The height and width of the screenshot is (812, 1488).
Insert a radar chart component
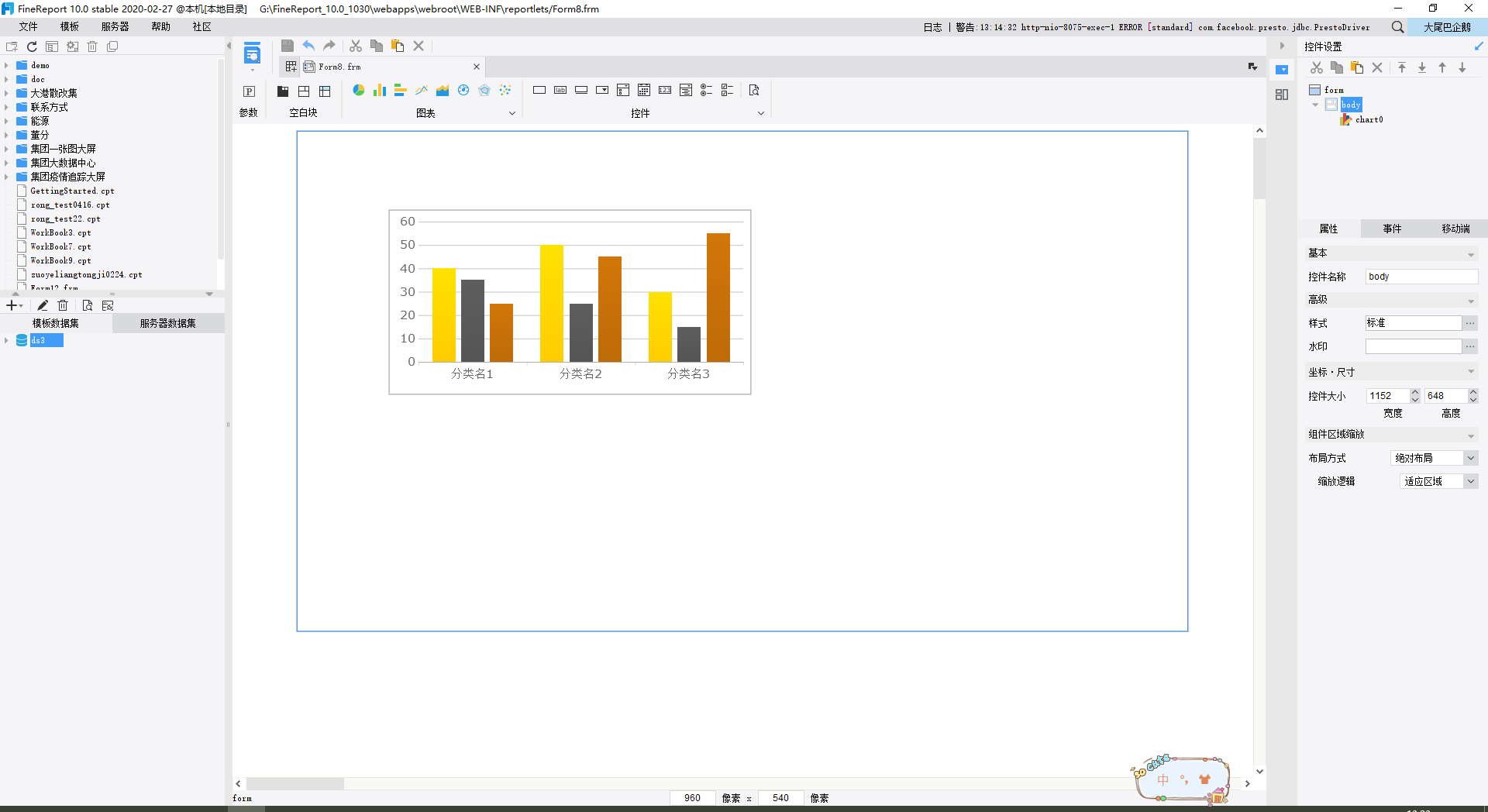[484, 91]
